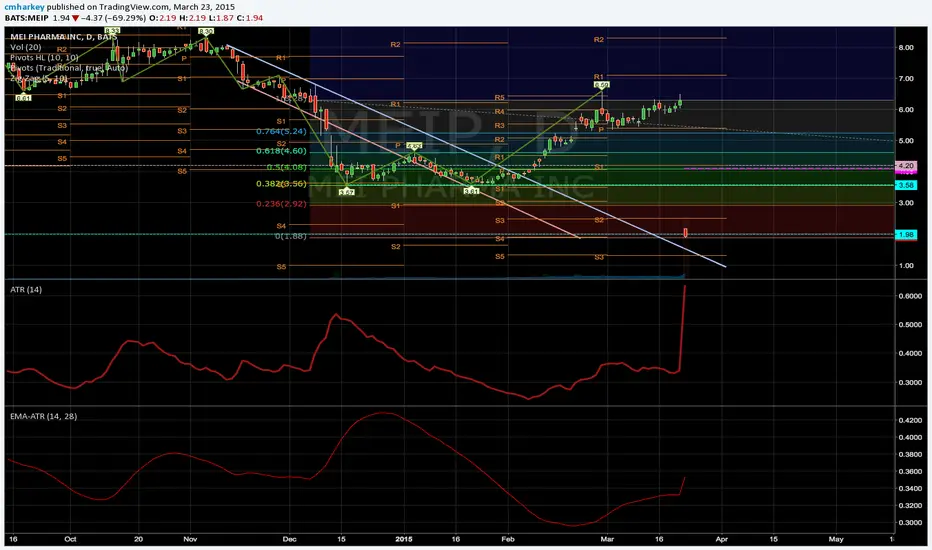Viewport: 932px width, 550px height.
Task: Click the BATS:MEIP symbol label
Action: click(x=27, y=18)
